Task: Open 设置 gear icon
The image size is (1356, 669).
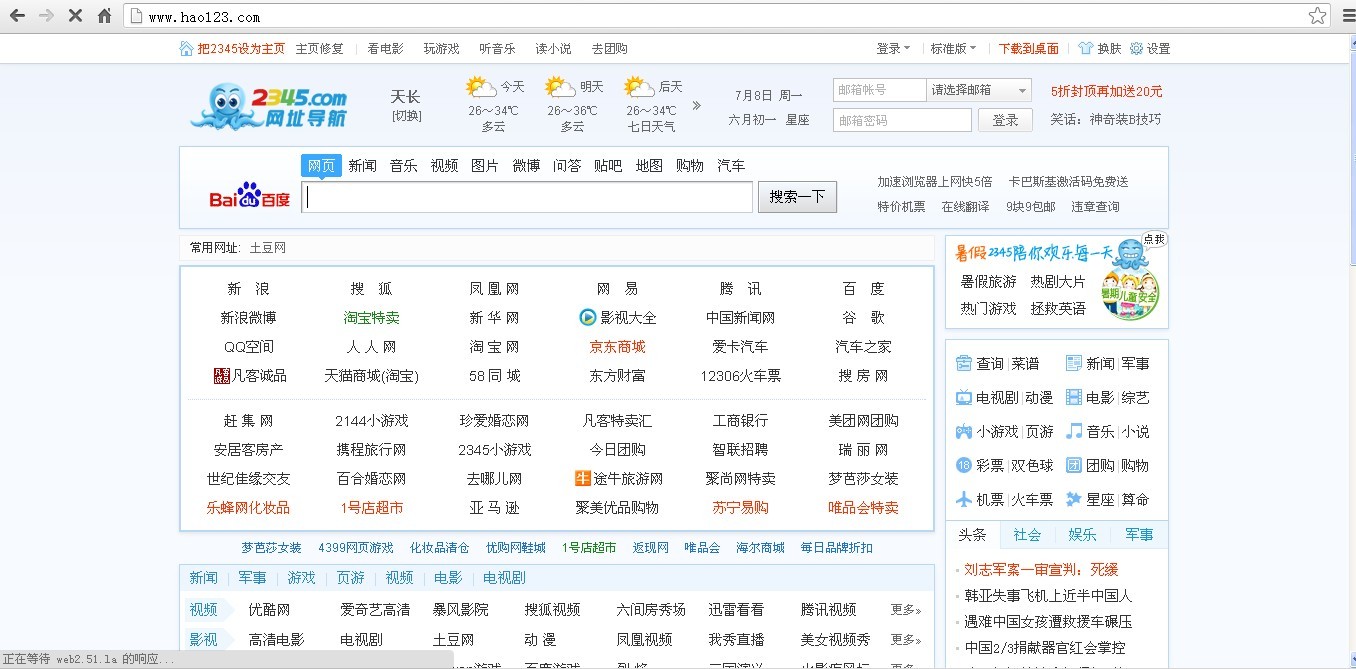Action: click(1137, 48)
